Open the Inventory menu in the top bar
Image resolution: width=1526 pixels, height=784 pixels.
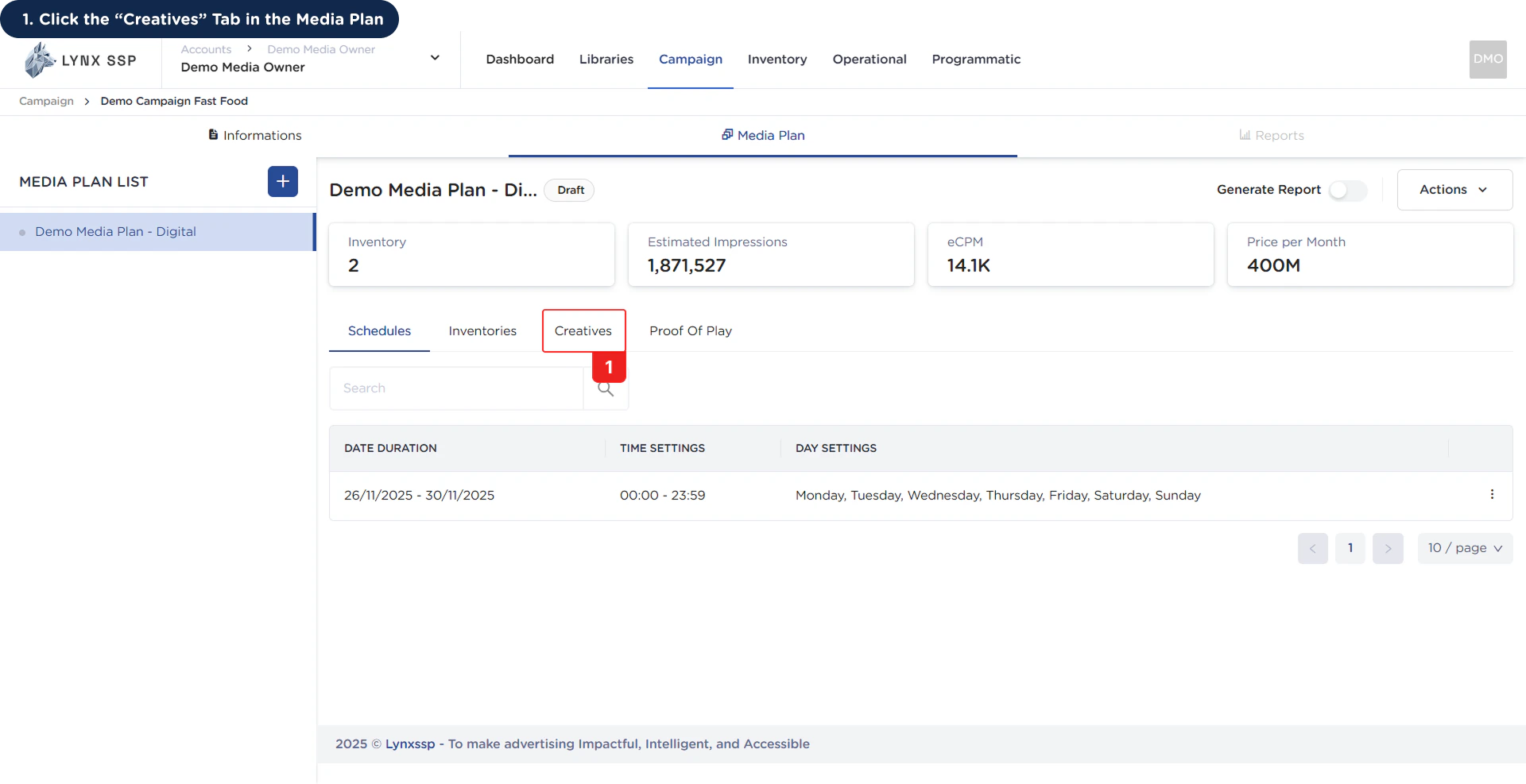point(777,59)
